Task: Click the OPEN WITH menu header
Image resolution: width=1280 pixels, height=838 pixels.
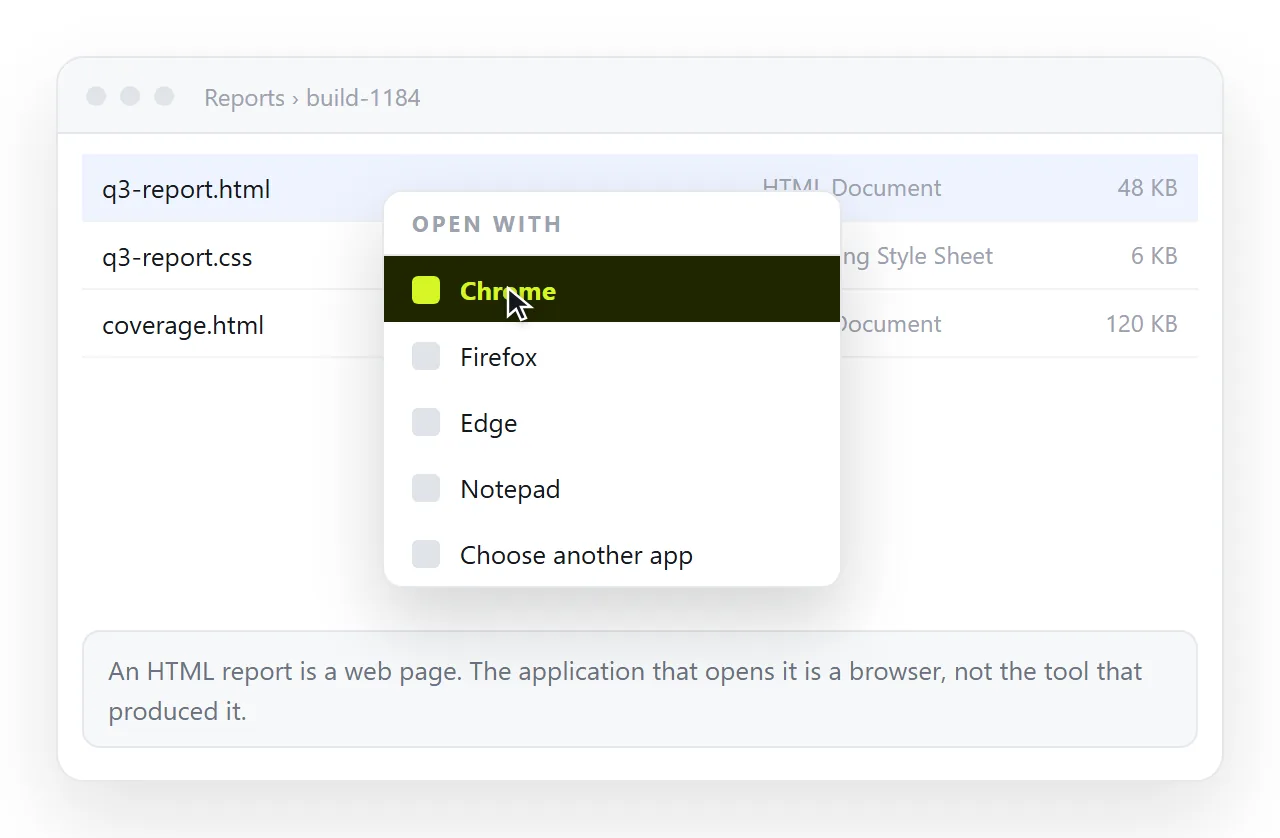Action: pos(487,224)
